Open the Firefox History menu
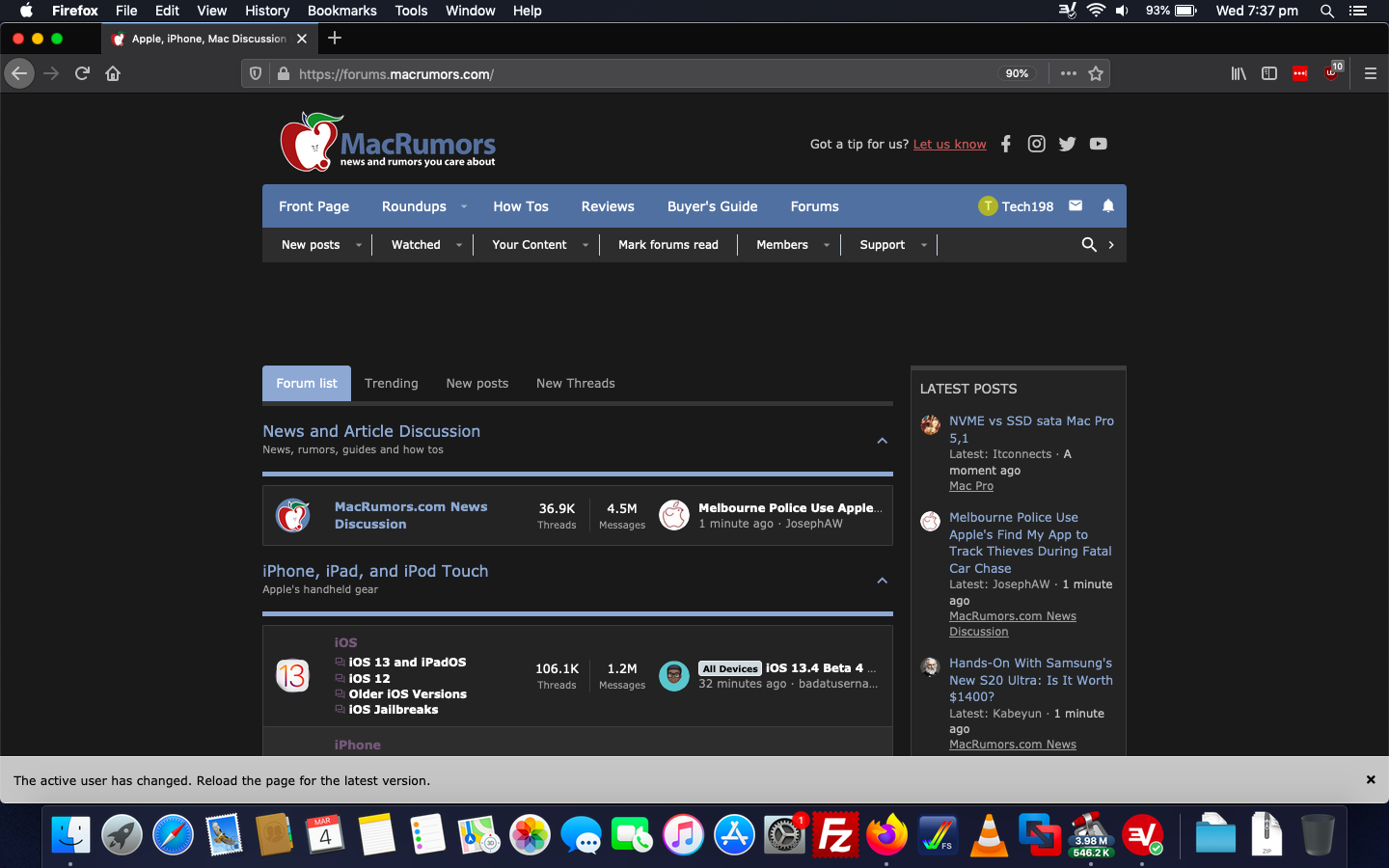The image size is (1389, 868). point(267,11)
